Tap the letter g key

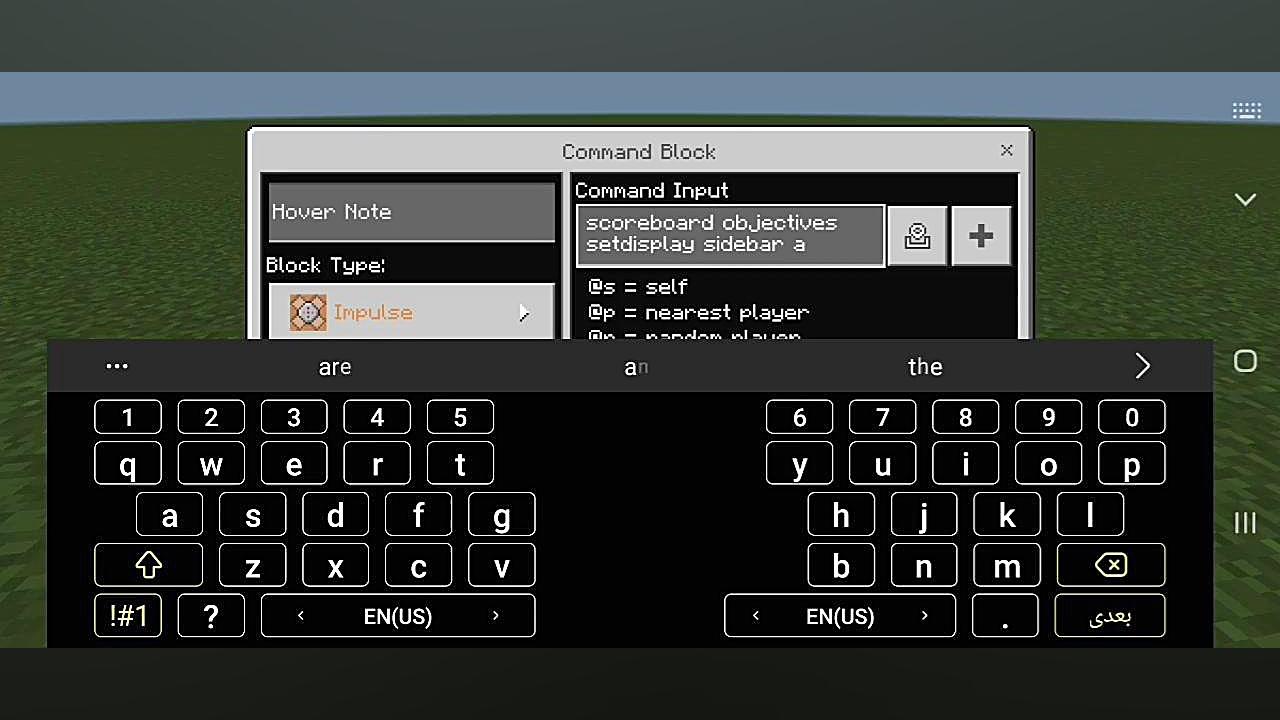(501, 515)
